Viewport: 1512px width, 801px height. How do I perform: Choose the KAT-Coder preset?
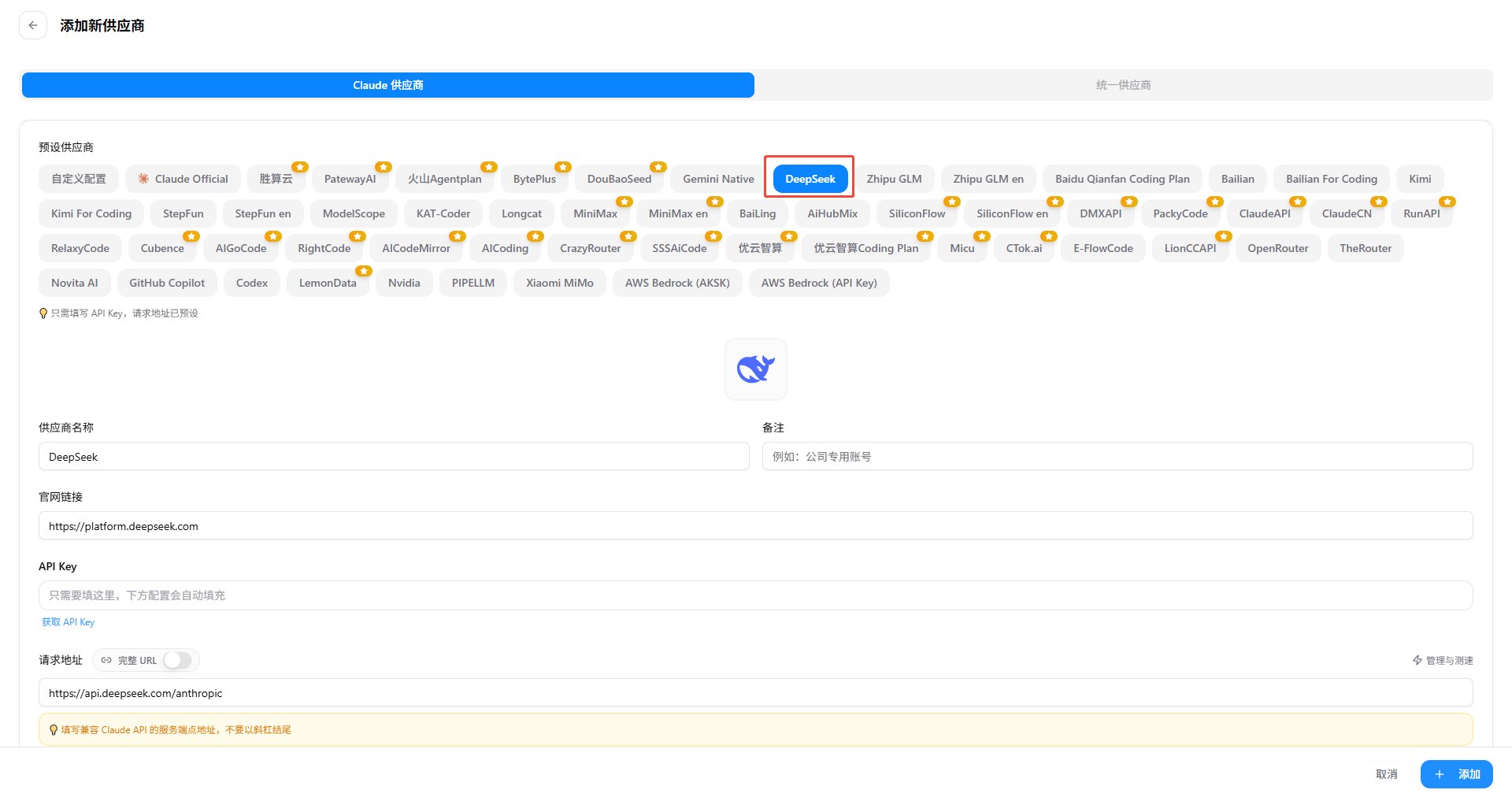[443, 213]
